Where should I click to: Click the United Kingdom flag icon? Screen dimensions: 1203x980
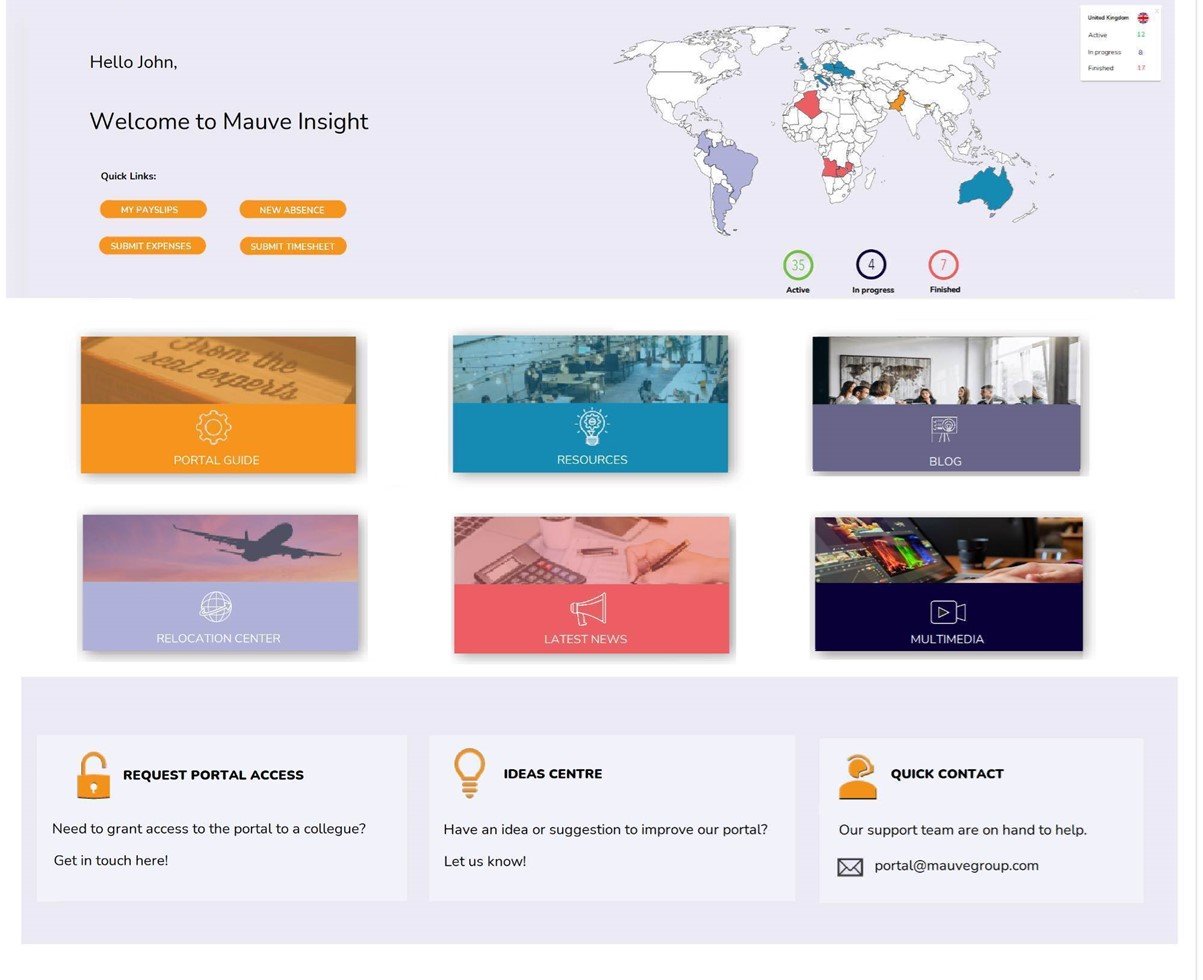(1143, 18)
